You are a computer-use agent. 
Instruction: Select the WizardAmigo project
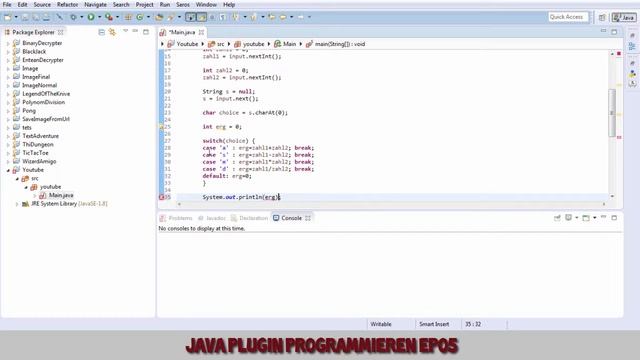tap(39, 161)
